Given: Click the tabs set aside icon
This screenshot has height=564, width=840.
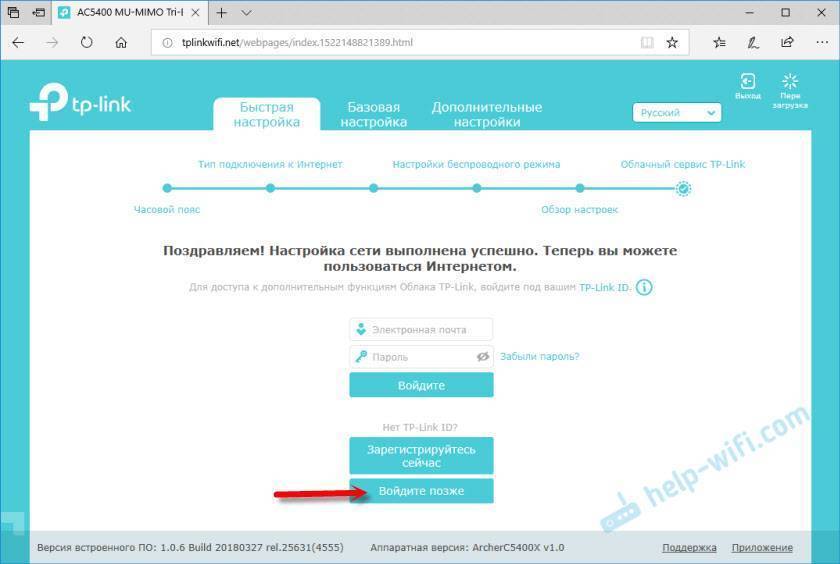Looking at the screenshot, I should (x=13, y=12).
